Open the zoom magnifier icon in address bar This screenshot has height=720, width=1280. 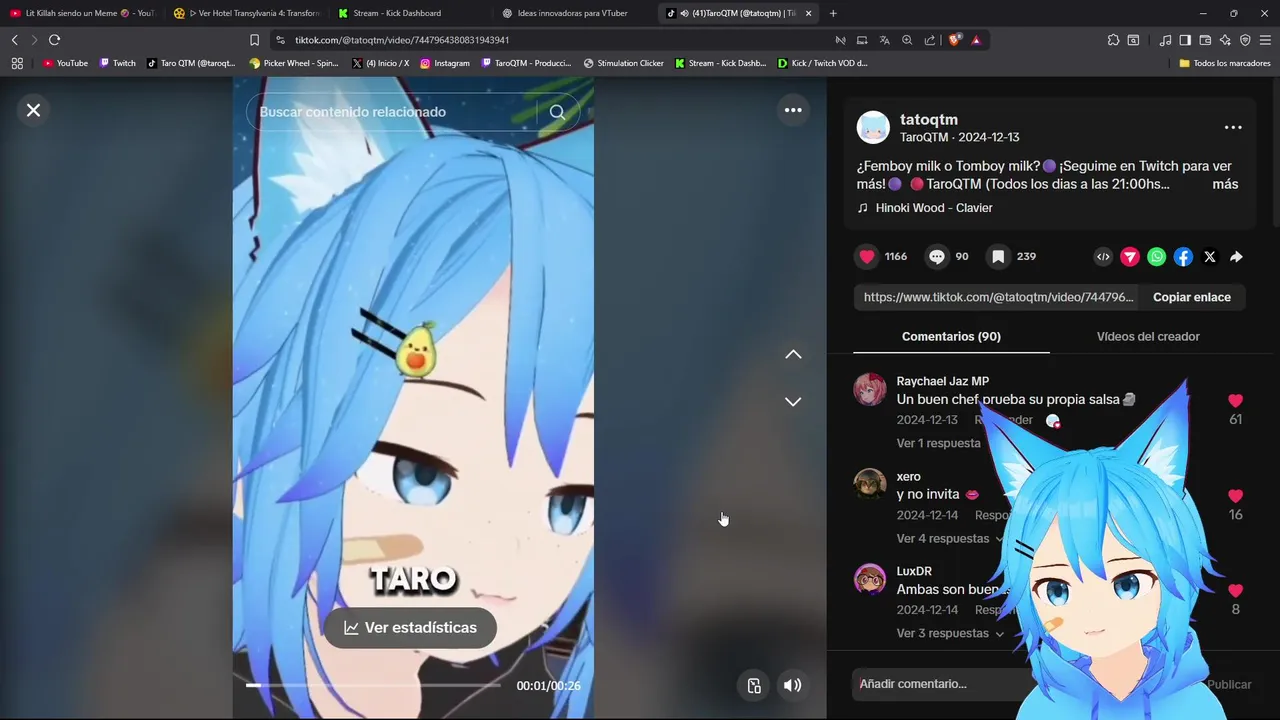point(907,40)
